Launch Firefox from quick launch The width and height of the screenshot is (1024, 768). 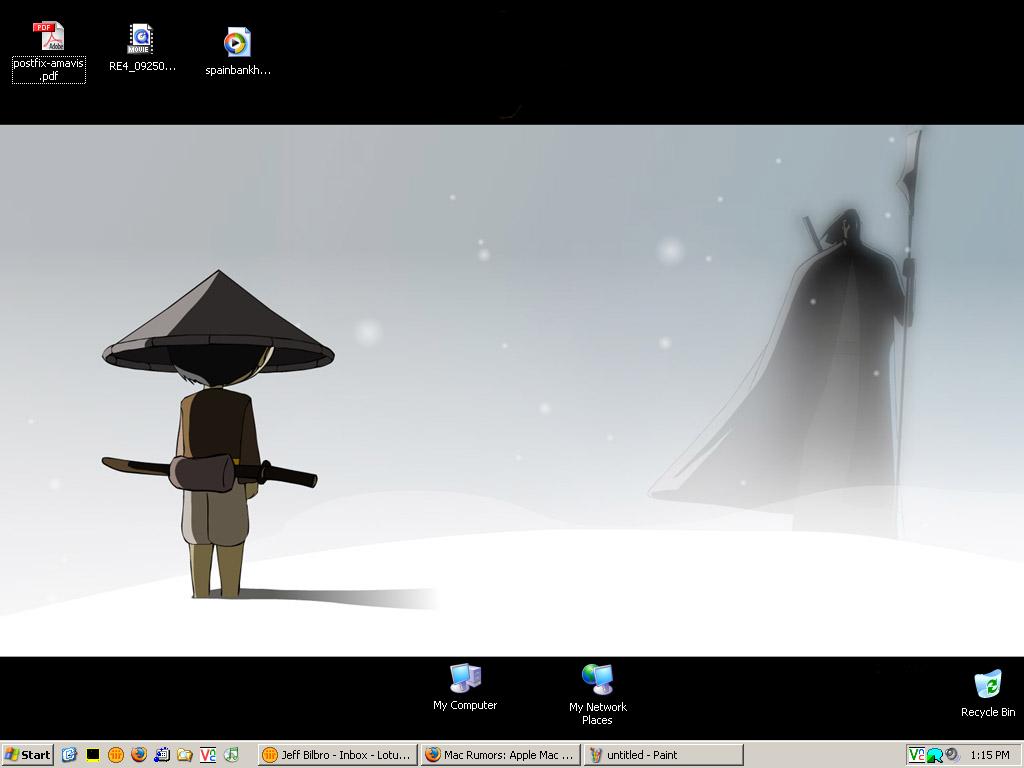coord(138,755)
